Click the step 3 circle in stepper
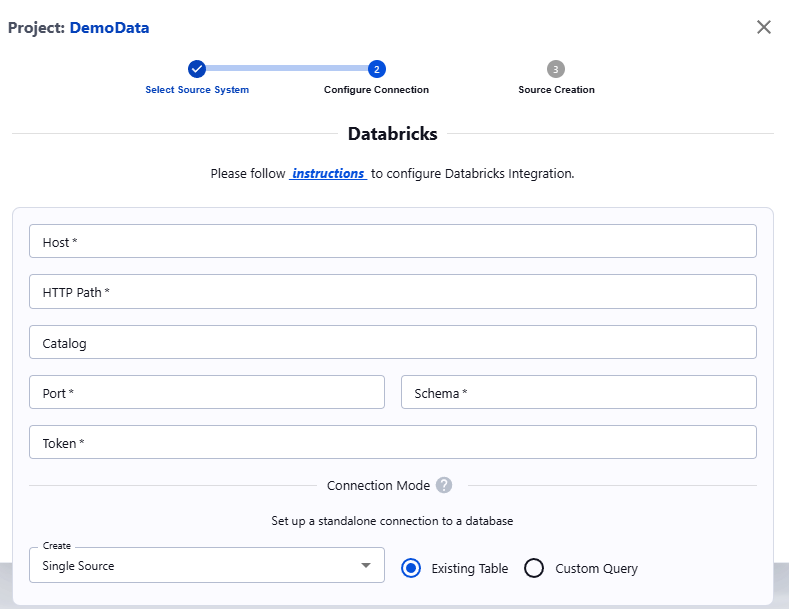789x609 pixels. [556, 69]
